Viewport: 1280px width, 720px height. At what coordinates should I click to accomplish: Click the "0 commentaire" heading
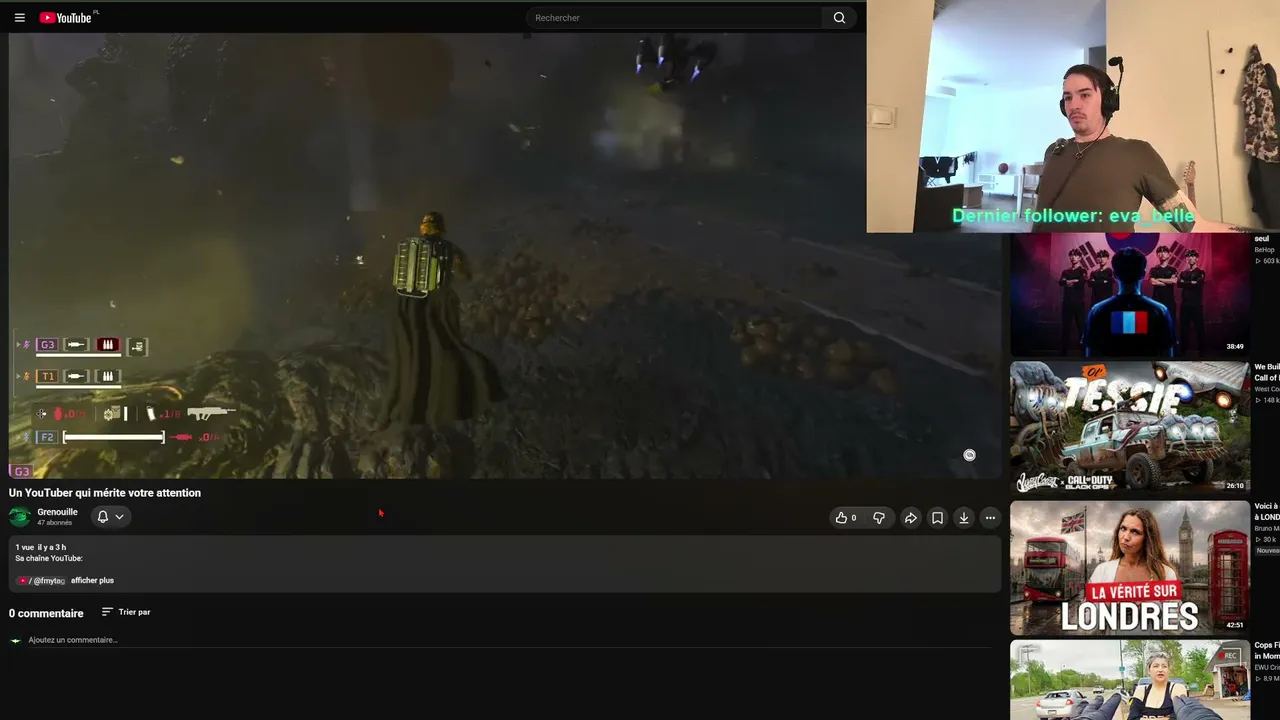coord(46,613)
